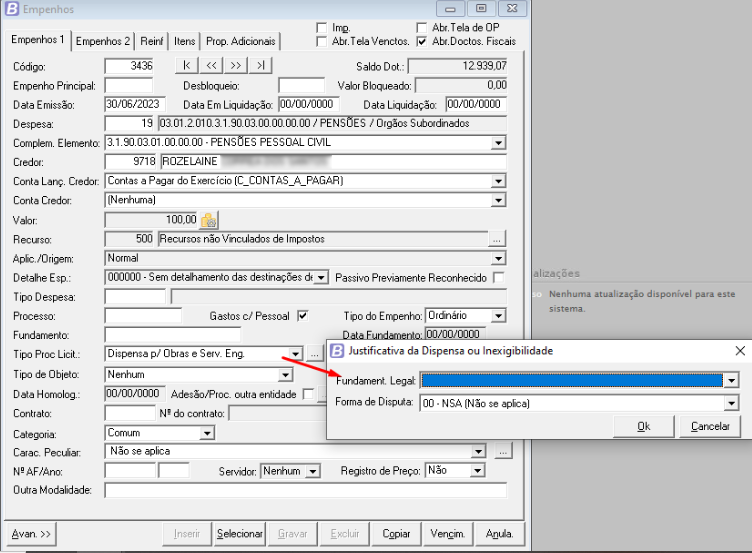Toggle Abr.Tela Venctos. checkbox
Screen dimensions: 752x553
(x=322, y=42)
